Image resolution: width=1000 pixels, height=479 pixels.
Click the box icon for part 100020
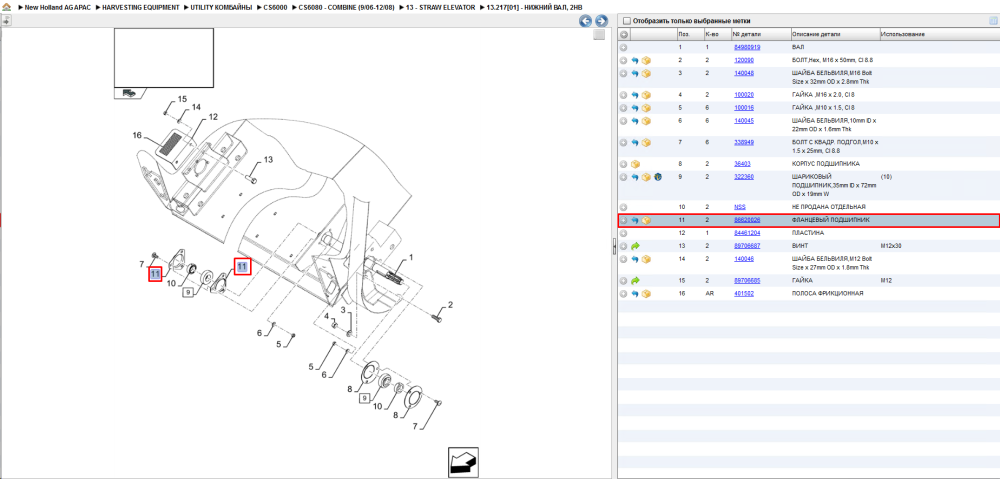pos(646,95)
